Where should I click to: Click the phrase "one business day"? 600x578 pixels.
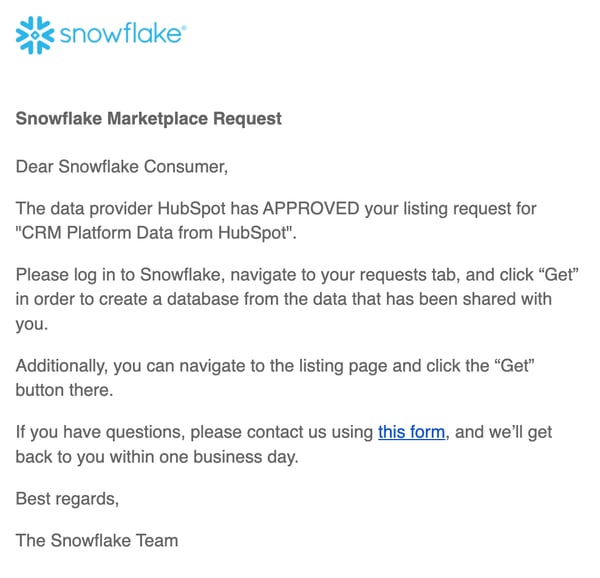click(x=228, y=457)
